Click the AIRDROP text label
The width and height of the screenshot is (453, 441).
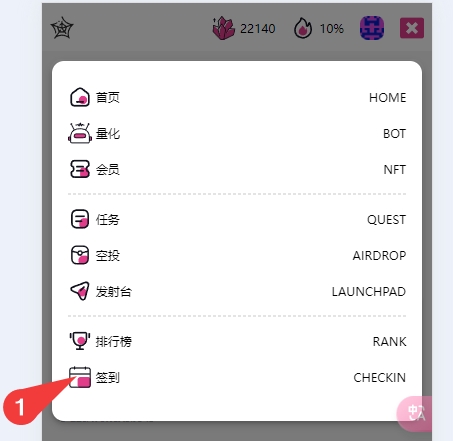coord(379,256)
